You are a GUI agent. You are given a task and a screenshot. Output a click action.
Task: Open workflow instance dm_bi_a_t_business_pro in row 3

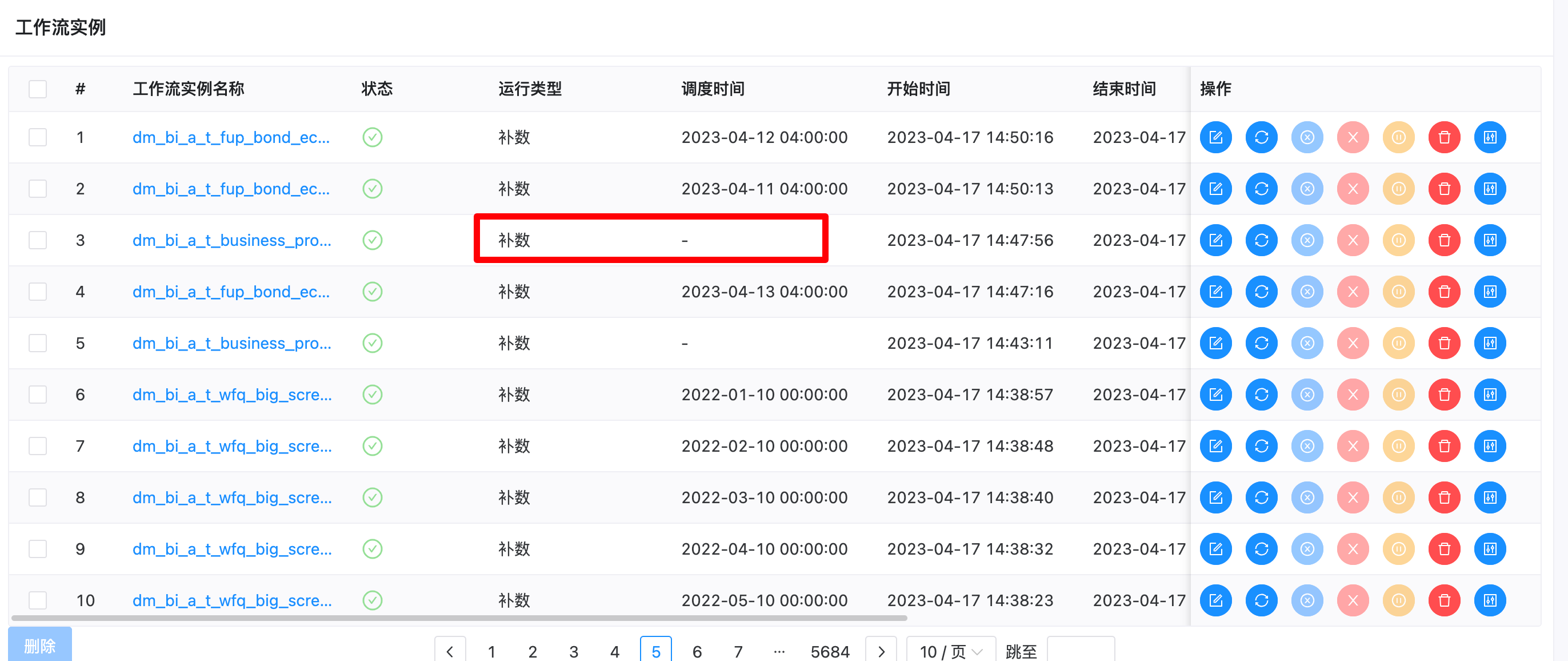(232, 240)
